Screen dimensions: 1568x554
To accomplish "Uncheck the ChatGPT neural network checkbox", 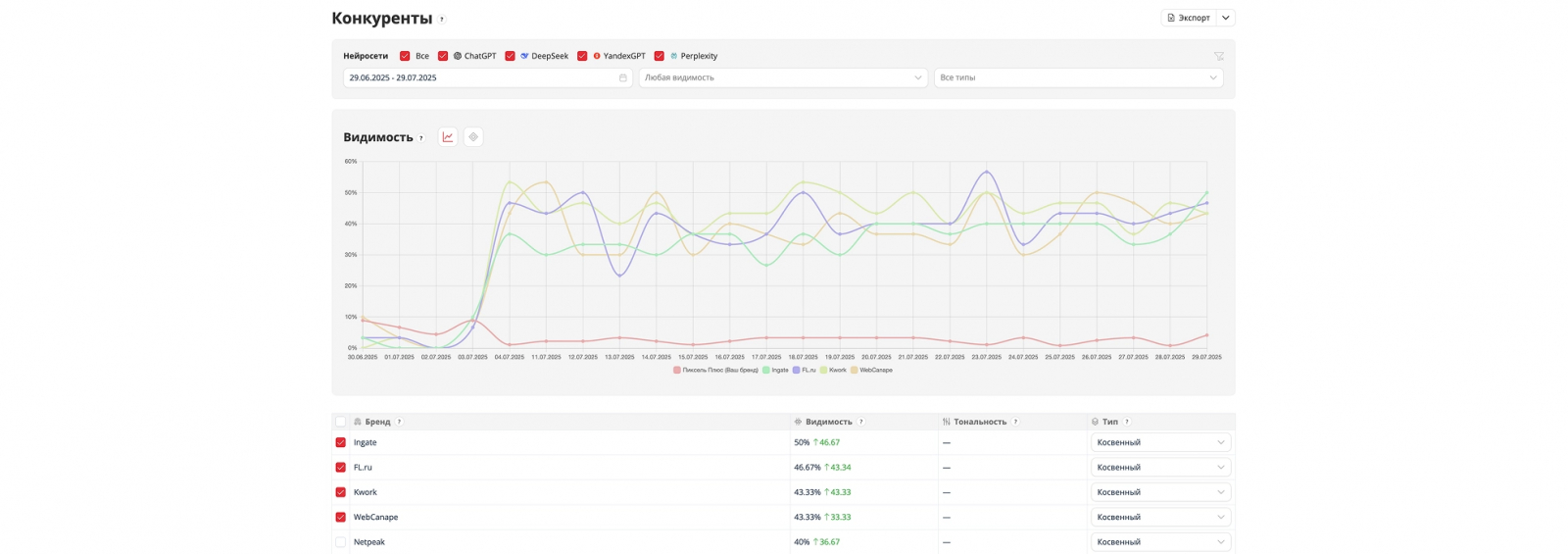I will coord(443,56).
